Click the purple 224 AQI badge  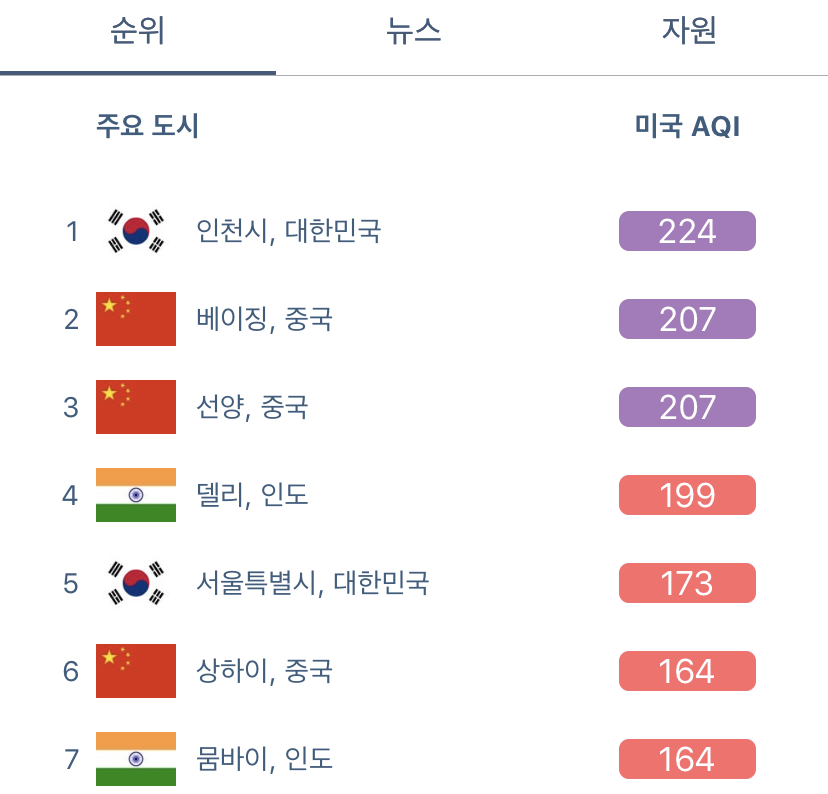tap(687, 231)
